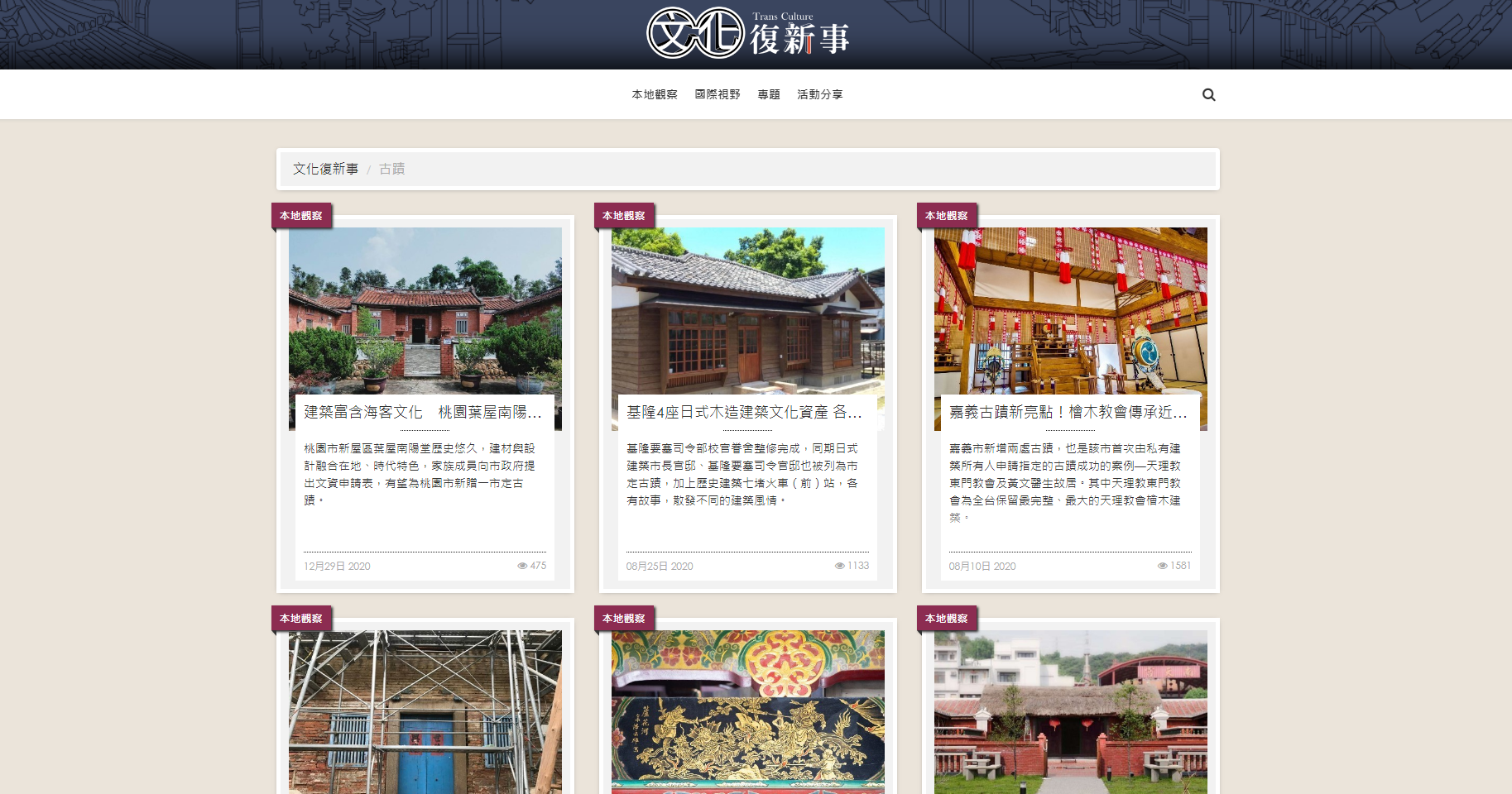This screenshot has width=1512, height=794.
Task: Click the 文化復新事 site logo
Action: 747,34
